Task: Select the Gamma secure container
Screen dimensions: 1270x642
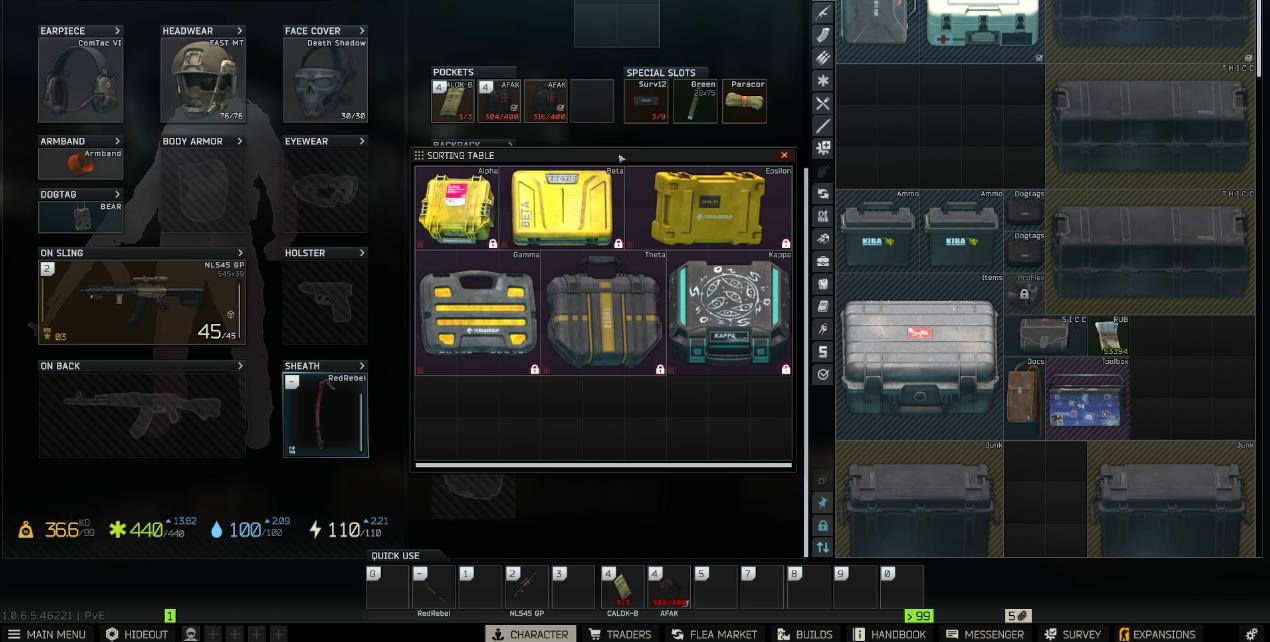Action: pyautogui.click(x=478, y=313)
